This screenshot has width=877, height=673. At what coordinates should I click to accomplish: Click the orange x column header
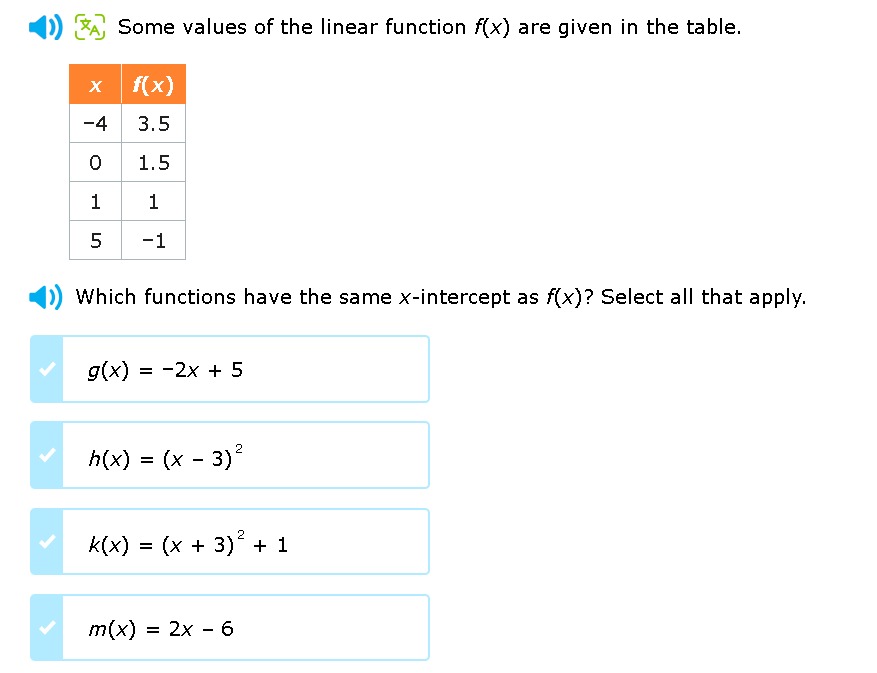95,84
